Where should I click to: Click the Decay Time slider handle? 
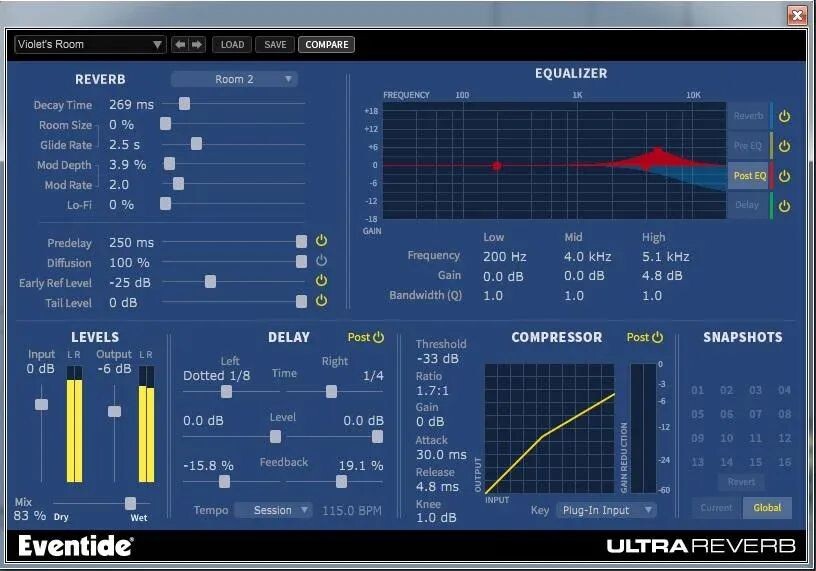pyautogui.click(x=184, y=104)
